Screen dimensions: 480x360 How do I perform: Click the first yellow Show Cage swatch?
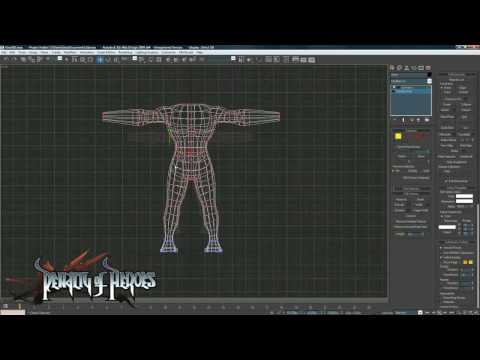point(465,262)
